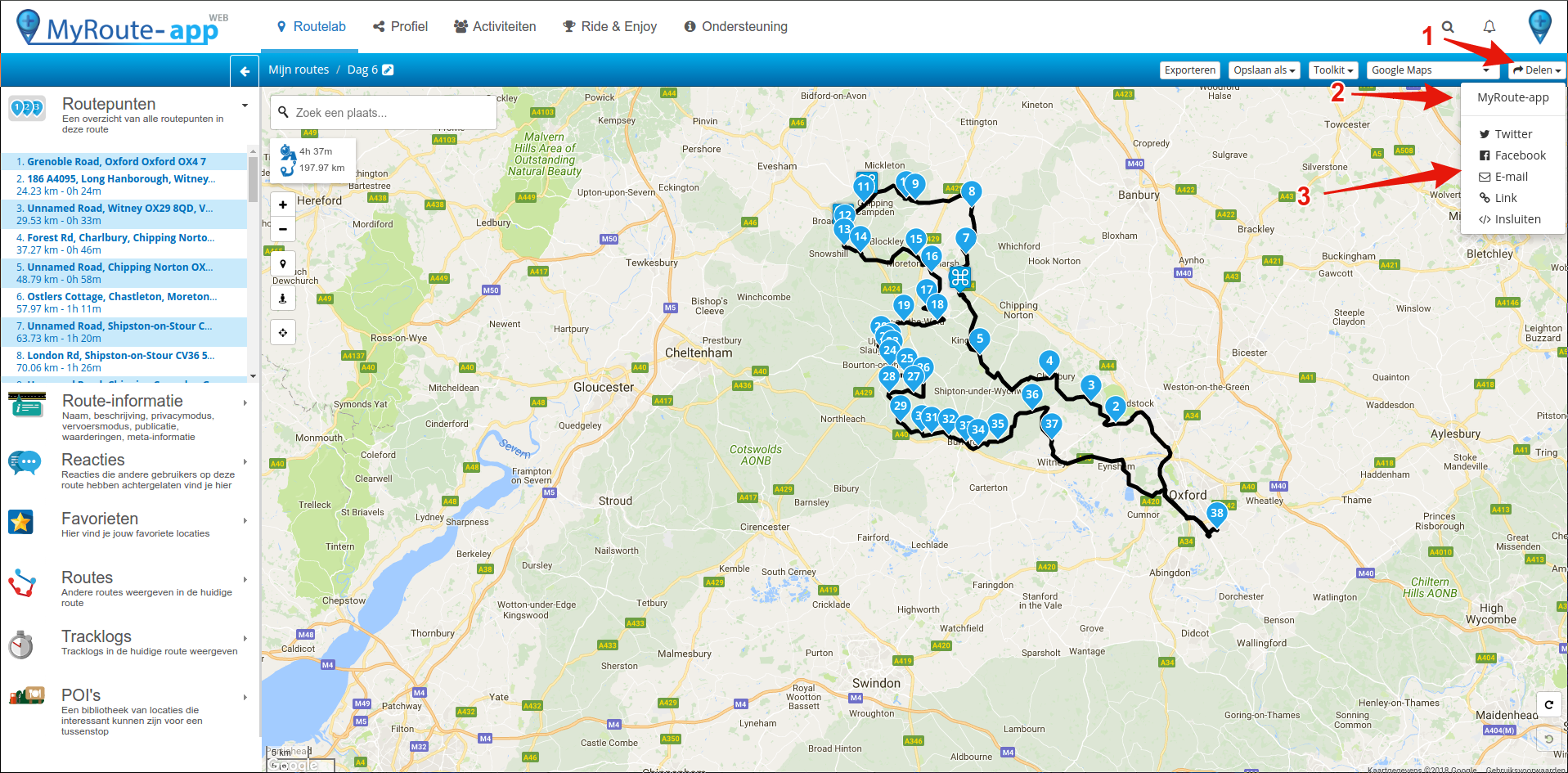Click the MyRoute-app logo
This screenshot has width=1568, height=773.
[x=123, y=28]
